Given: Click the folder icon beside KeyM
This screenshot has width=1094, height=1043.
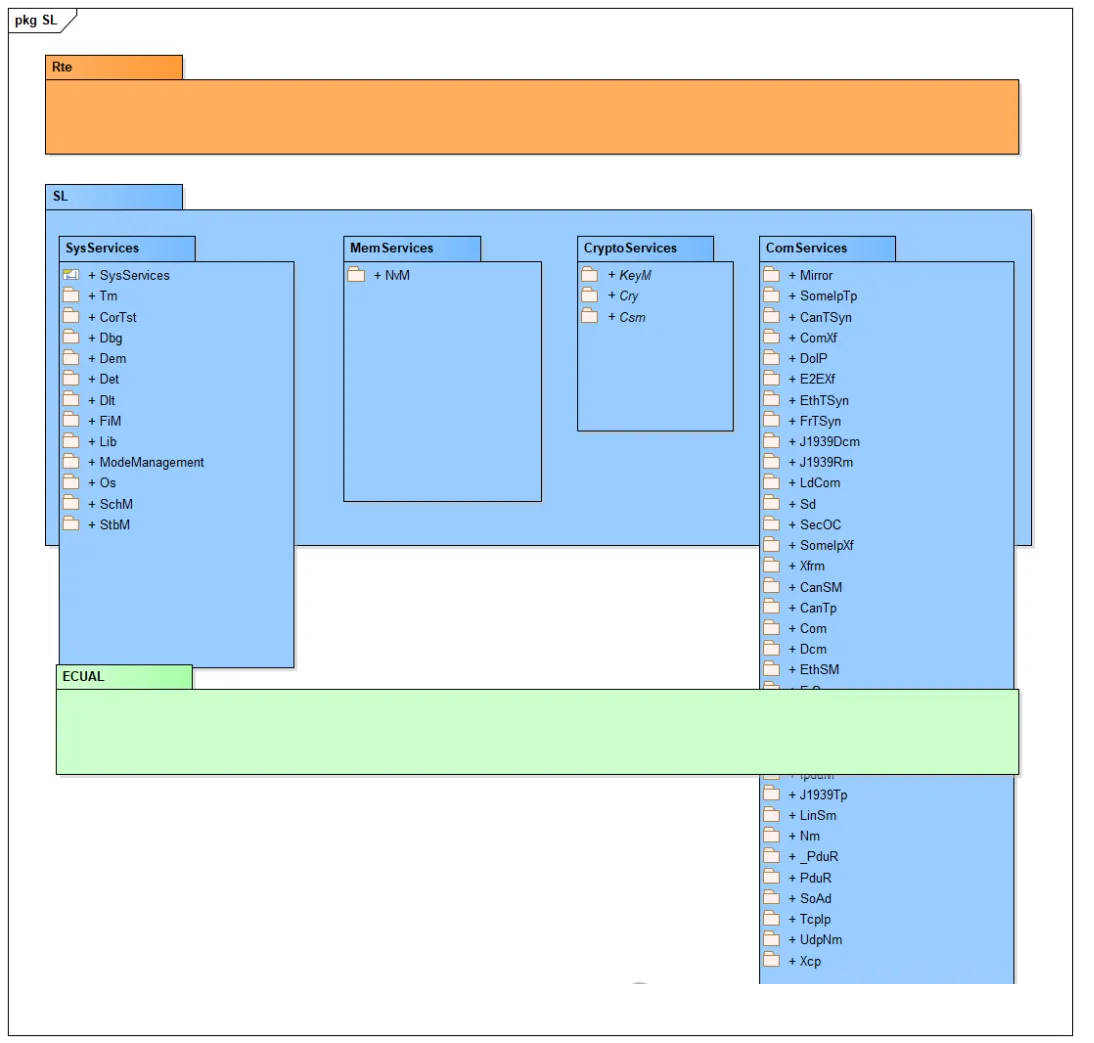Looking at the screenshot, I should pos(589,275).
